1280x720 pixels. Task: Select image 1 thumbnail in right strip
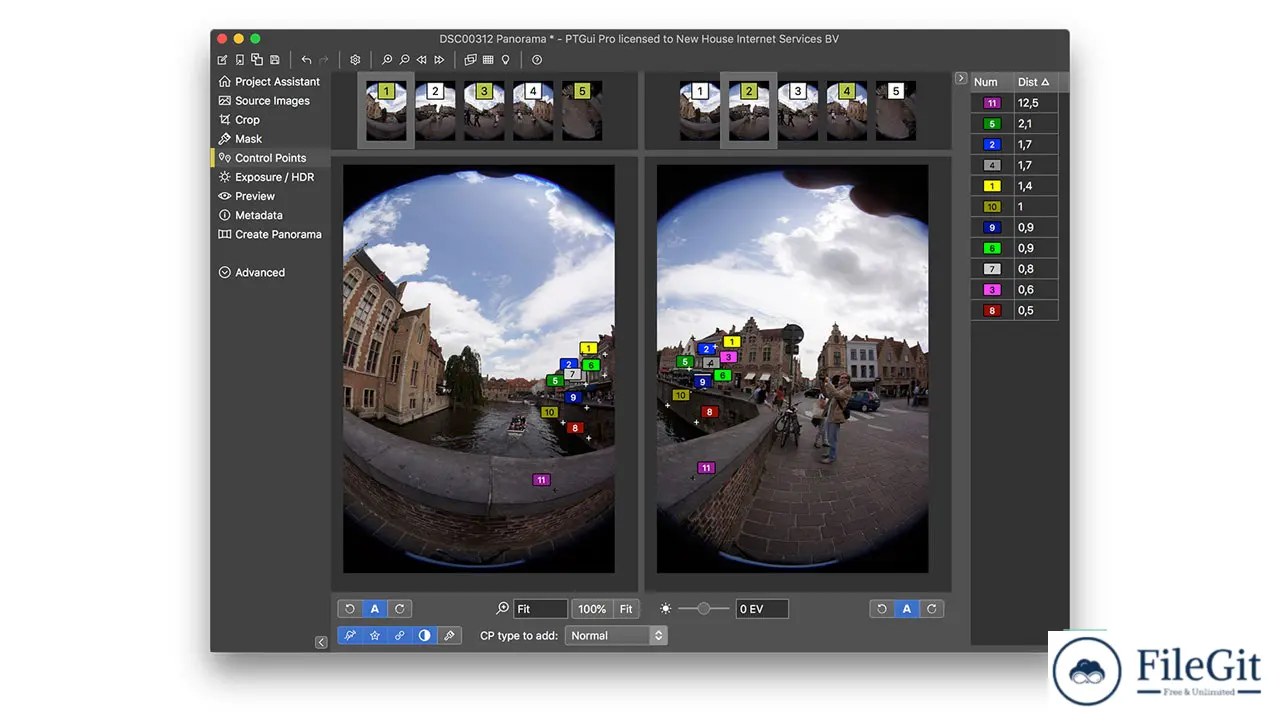coord(700,110)
